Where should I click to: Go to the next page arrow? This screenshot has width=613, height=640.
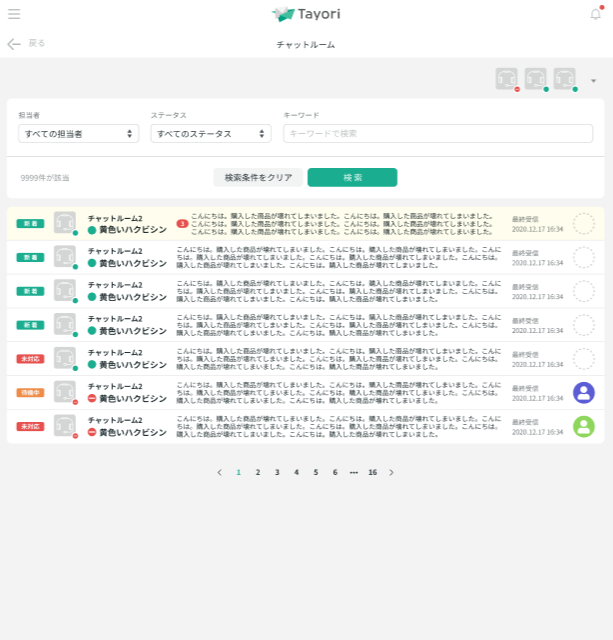(391, 472)
